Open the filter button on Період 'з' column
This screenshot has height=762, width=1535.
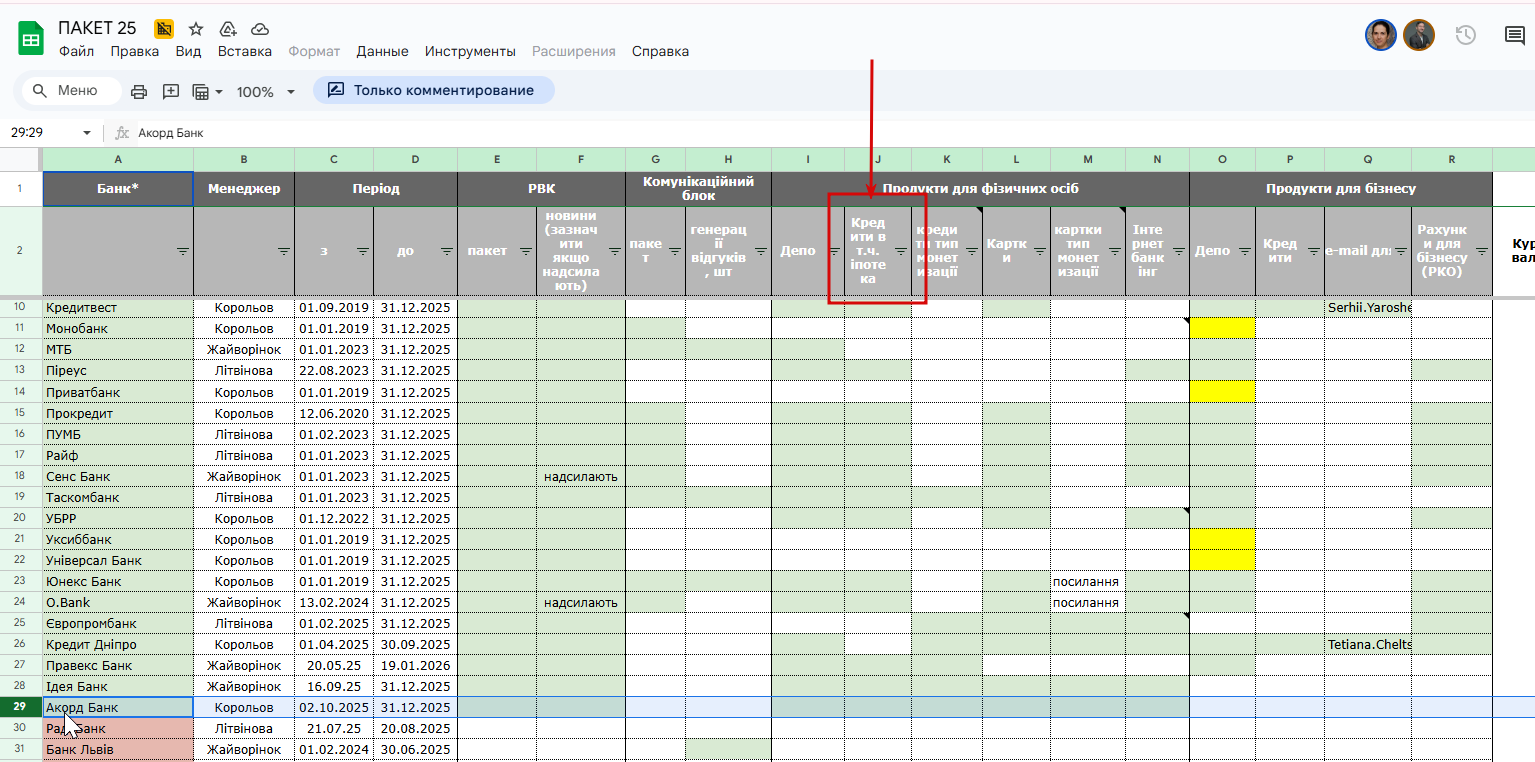click(x=362, y=251)
